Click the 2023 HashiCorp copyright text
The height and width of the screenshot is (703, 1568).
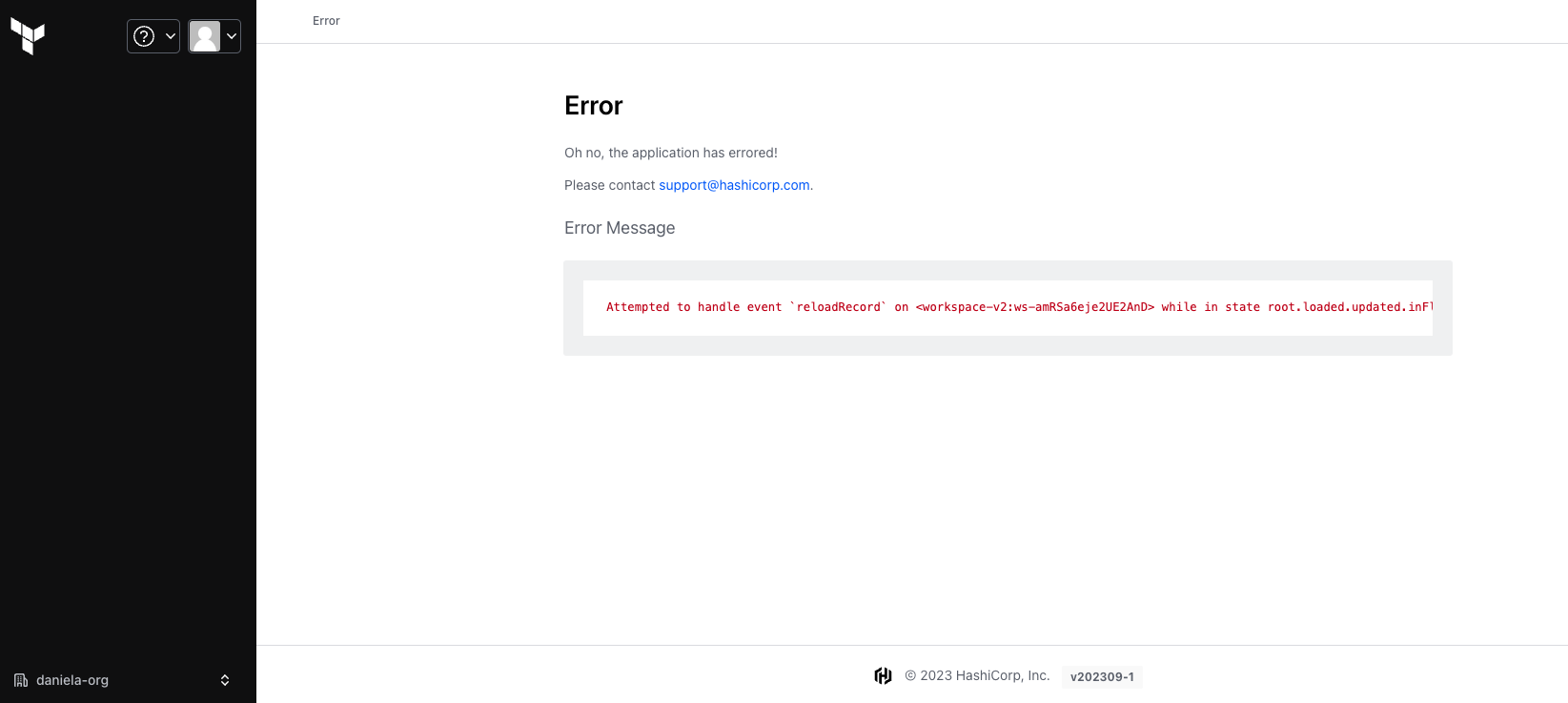tap(977, 675)
